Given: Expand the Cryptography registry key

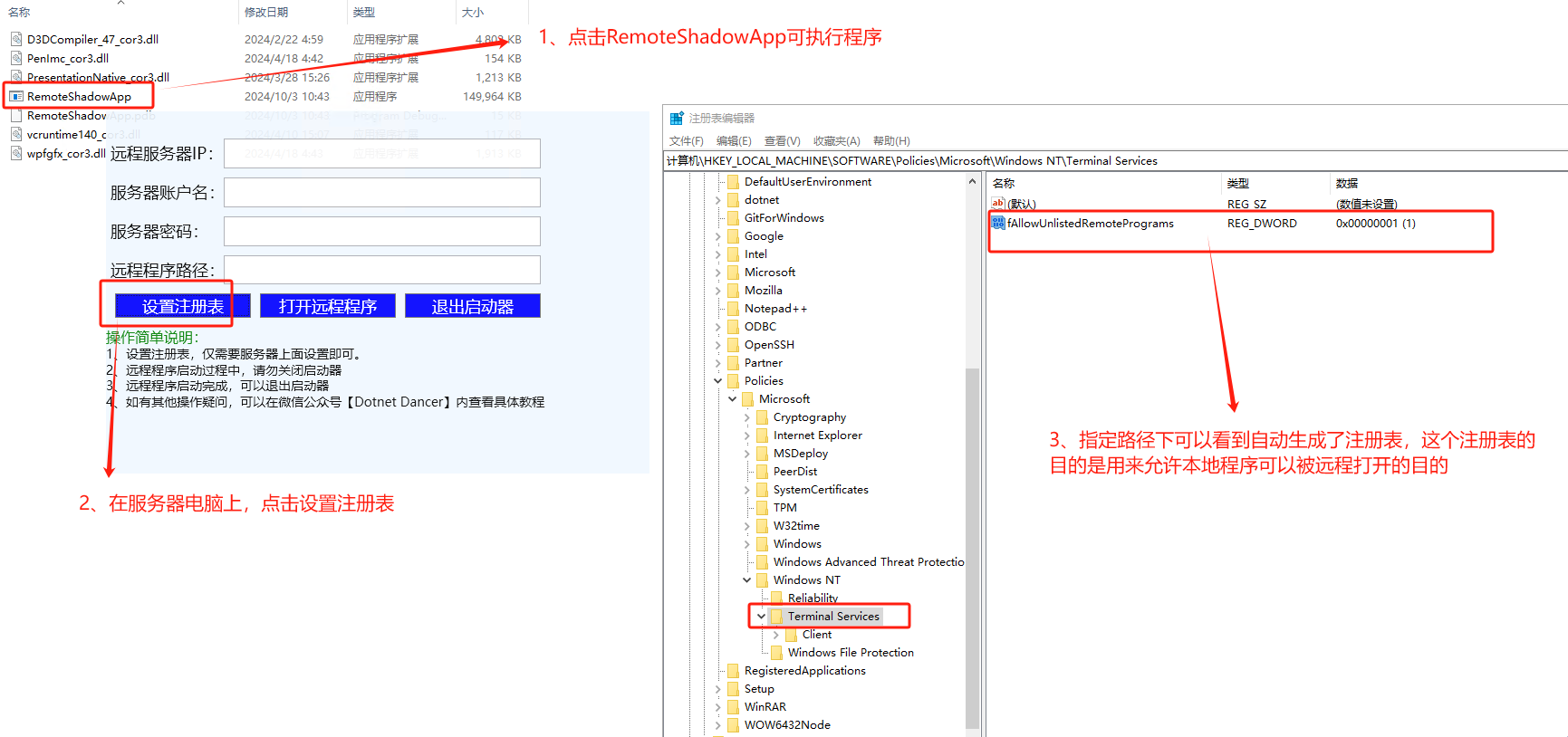Looking at the screenshot, I should [x=746, y=417].
